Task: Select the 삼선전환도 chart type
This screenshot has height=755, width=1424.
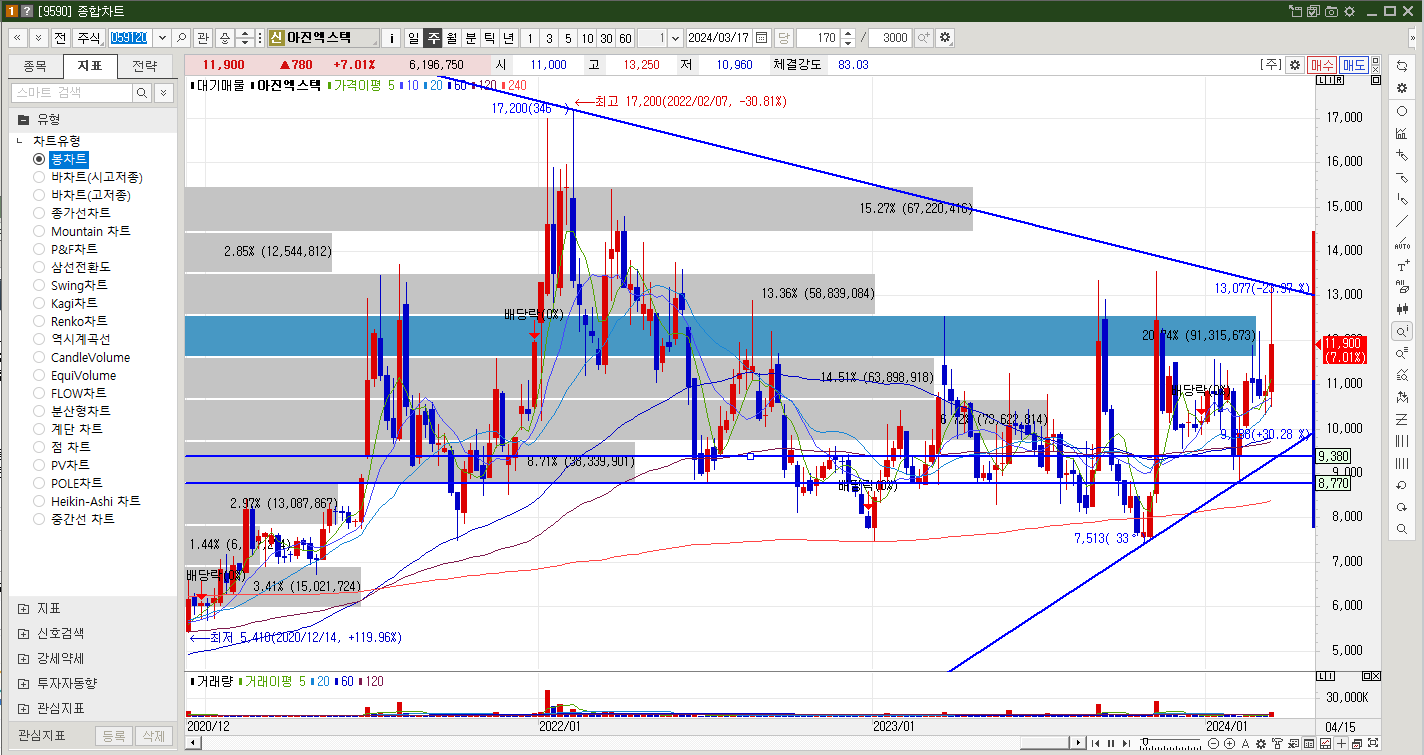Action: pos(80,267)
